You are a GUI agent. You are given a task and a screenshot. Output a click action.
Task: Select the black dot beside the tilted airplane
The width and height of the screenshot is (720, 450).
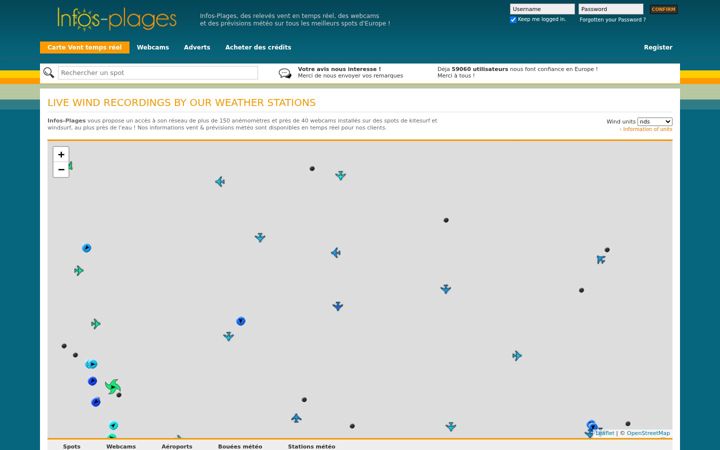[x=607, y=250]
